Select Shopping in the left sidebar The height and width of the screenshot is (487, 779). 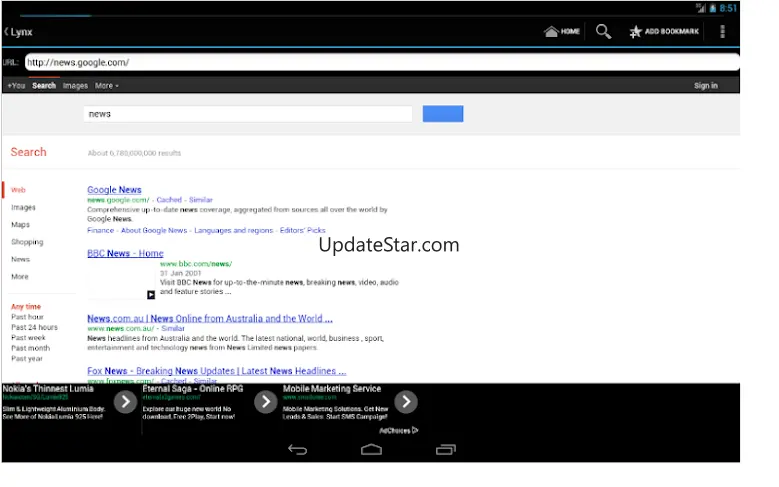point(27,242)
